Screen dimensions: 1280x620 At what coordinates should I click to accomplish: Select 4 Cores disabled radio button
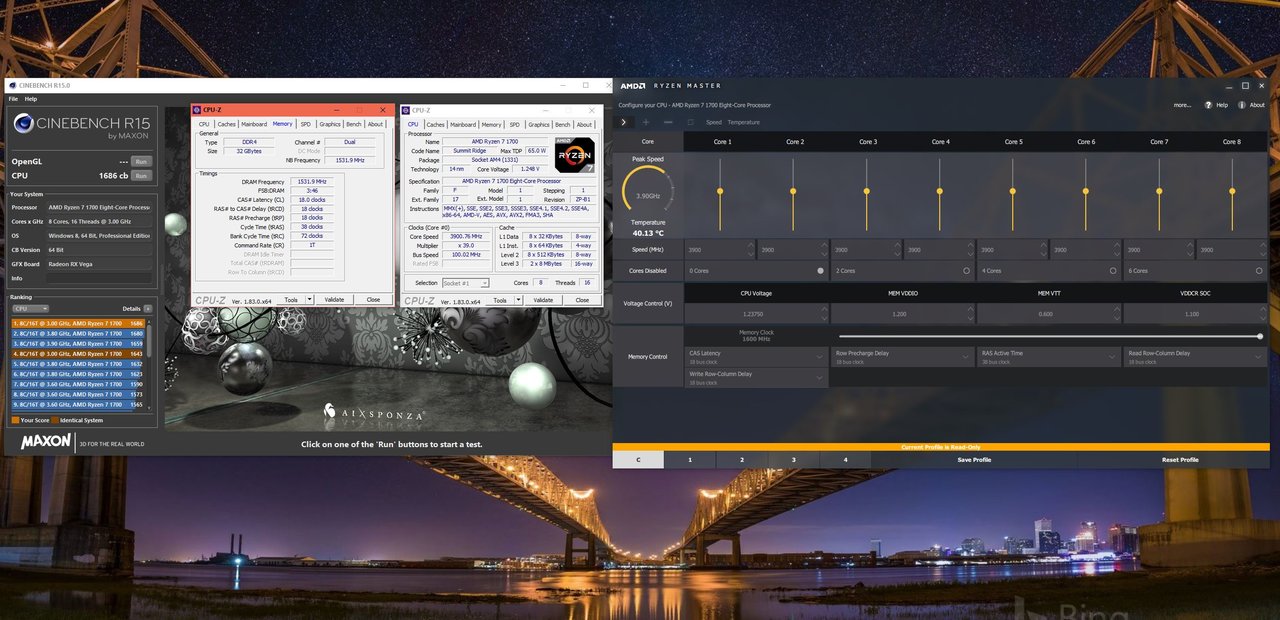click(x=1114, y=270)
